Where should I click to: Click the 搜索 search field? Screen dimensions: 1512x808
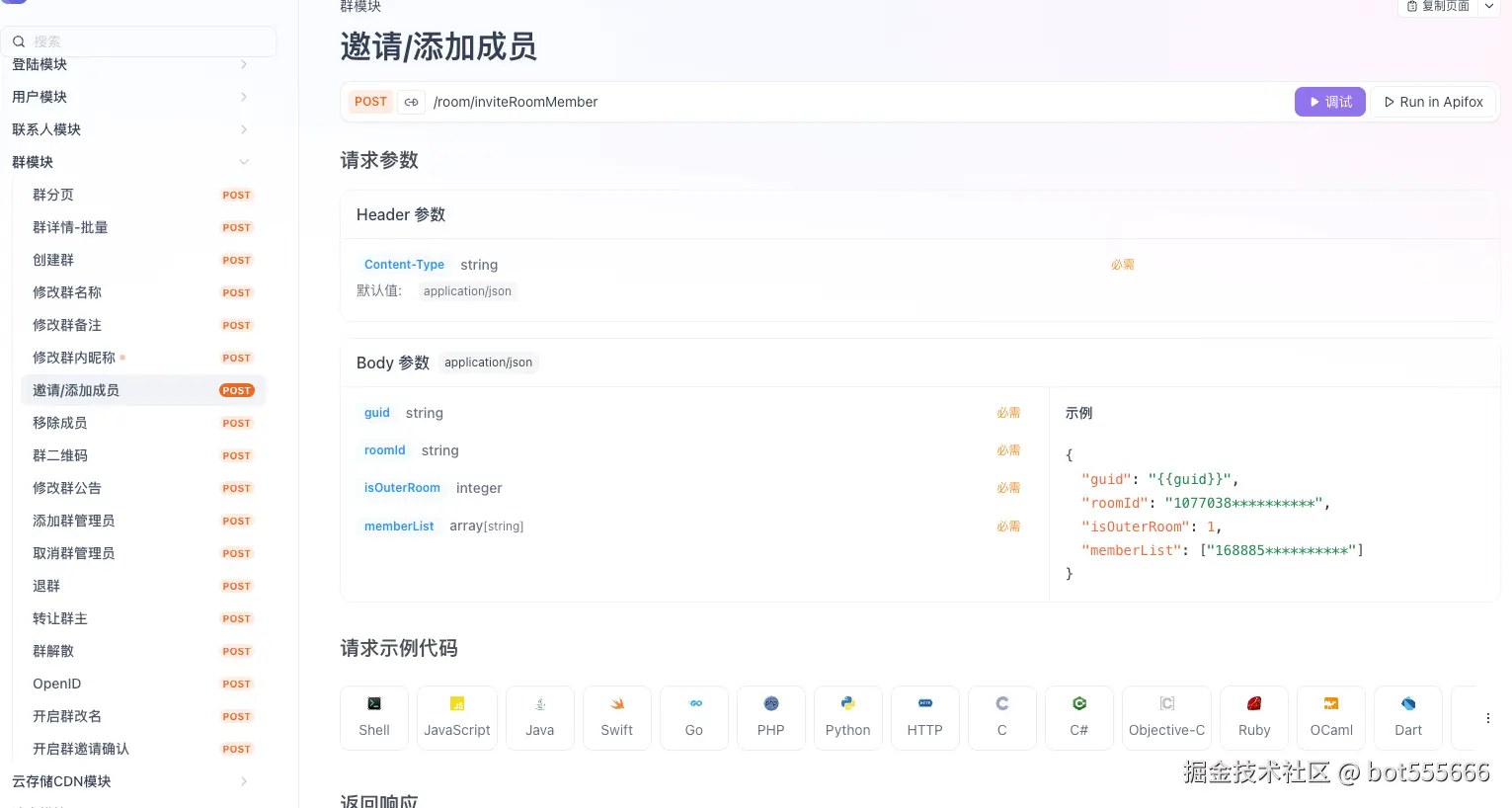coord(138,40)
